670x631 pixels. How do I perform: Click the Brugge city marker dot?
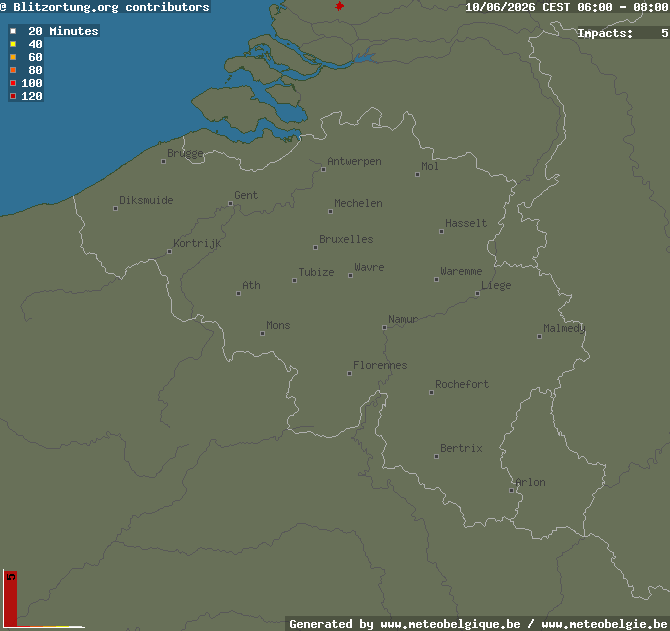[x=163, y=161]
